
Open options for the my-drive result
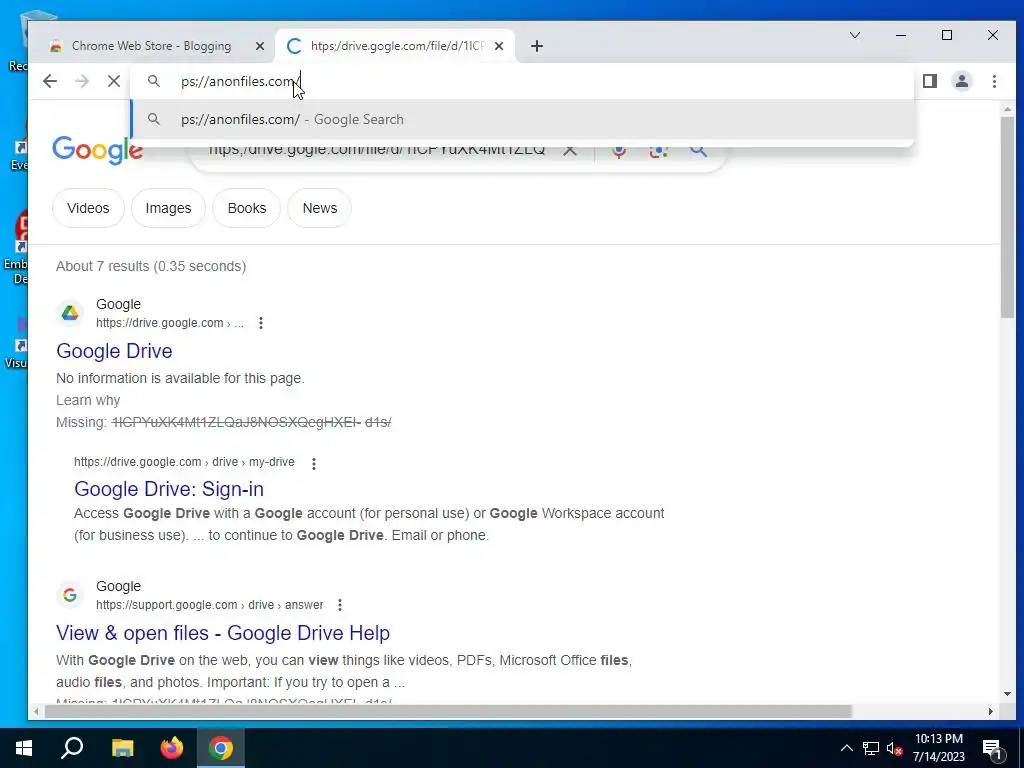click(x=313, y=464)
